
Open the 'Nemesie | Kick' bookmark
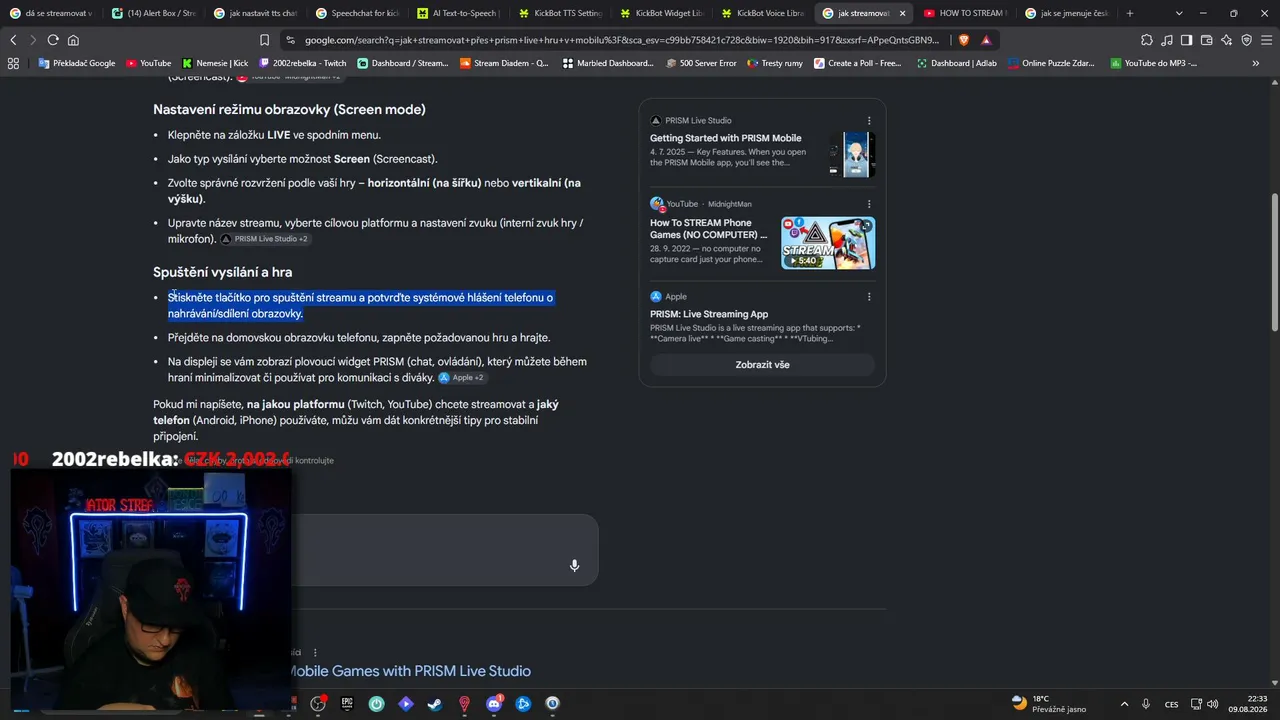[214, 63]
